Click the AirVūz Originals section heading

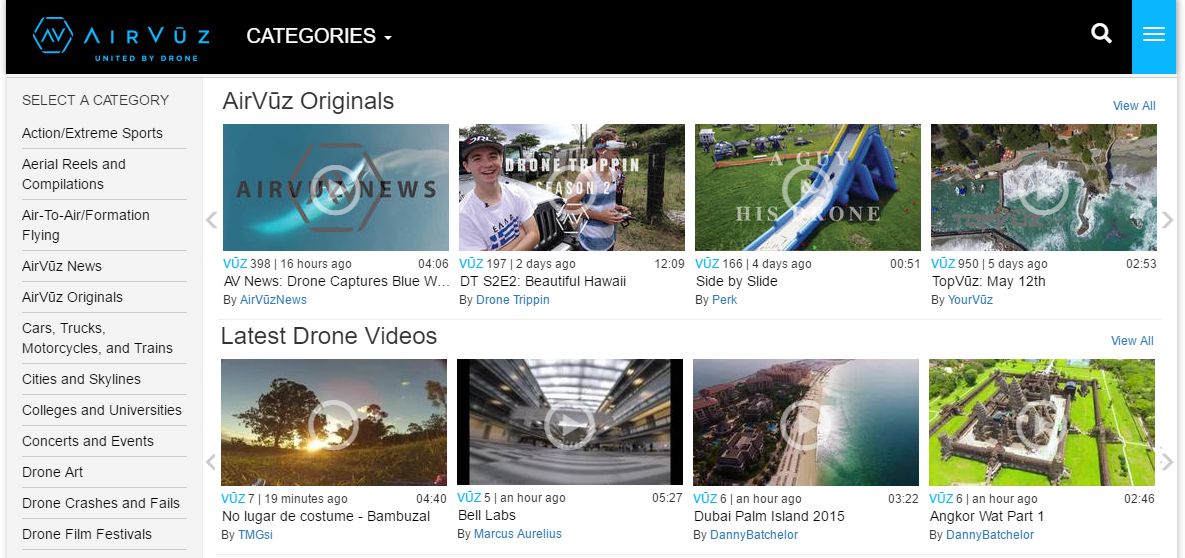click(x=308, y=101)
